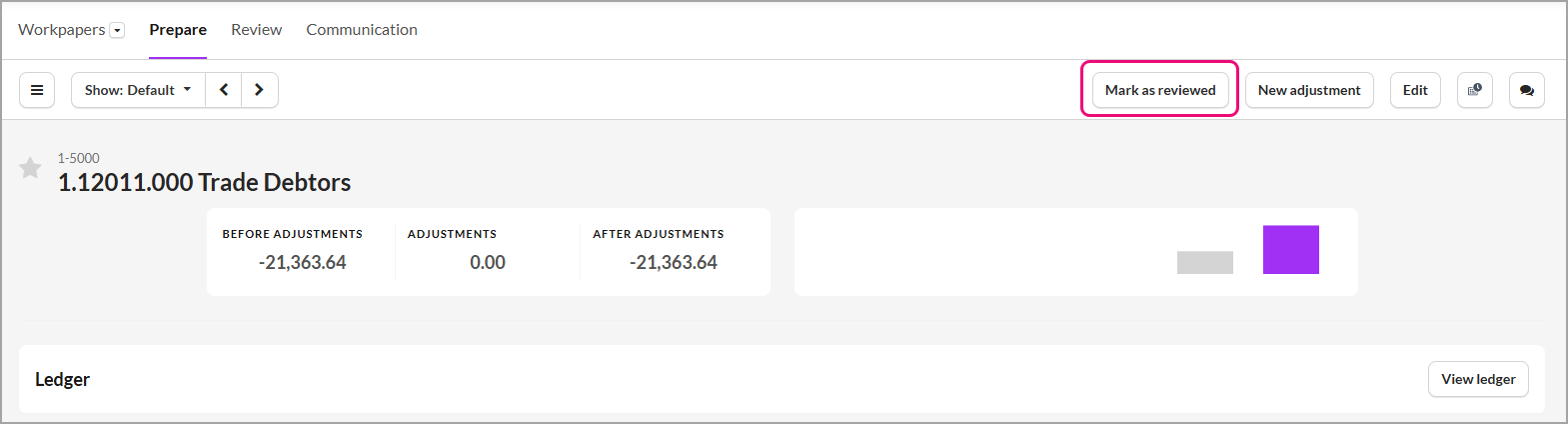Open the history clock icon
The width and height of the screenshot is (1568, 424).
tap(1474, 90)
